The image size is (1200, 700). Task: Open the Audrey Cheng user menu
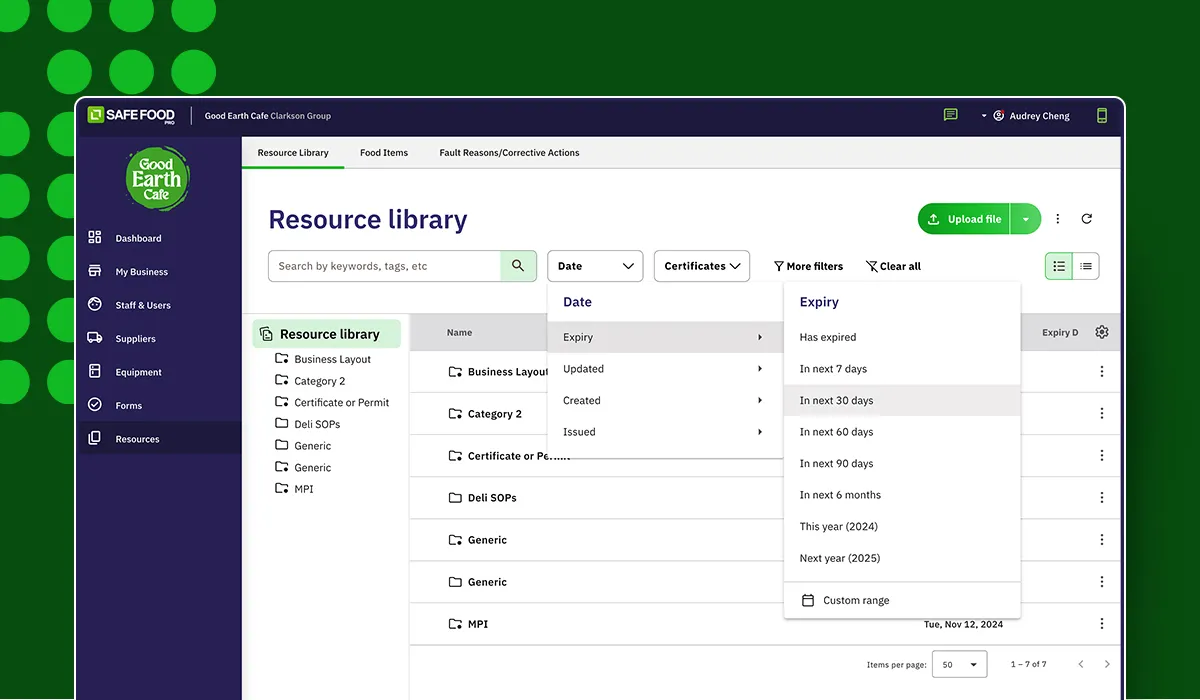[1025, 116]
